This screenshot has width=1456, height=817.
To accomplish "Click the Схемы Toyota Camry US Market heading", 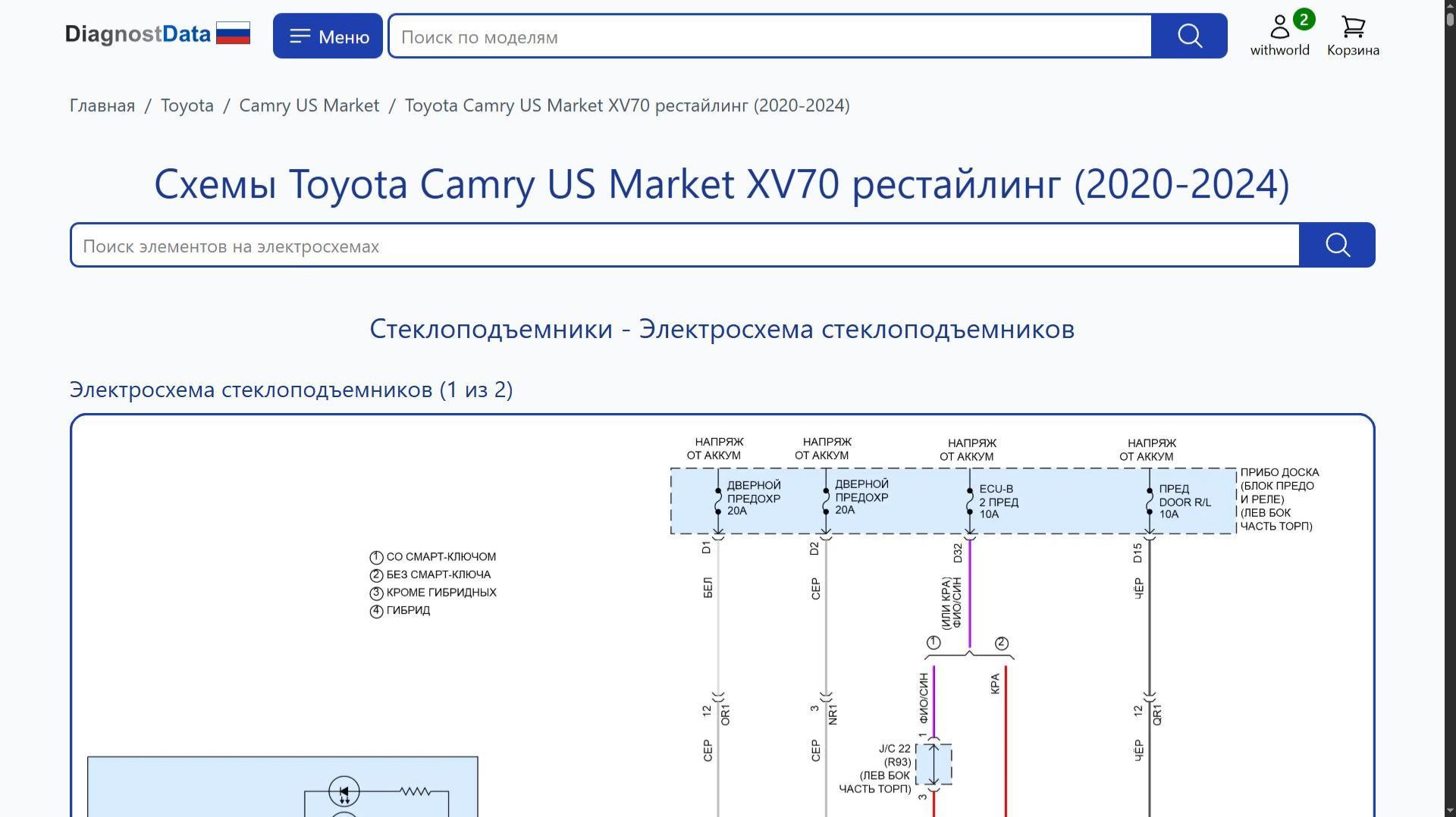I will tap(722, 184).
